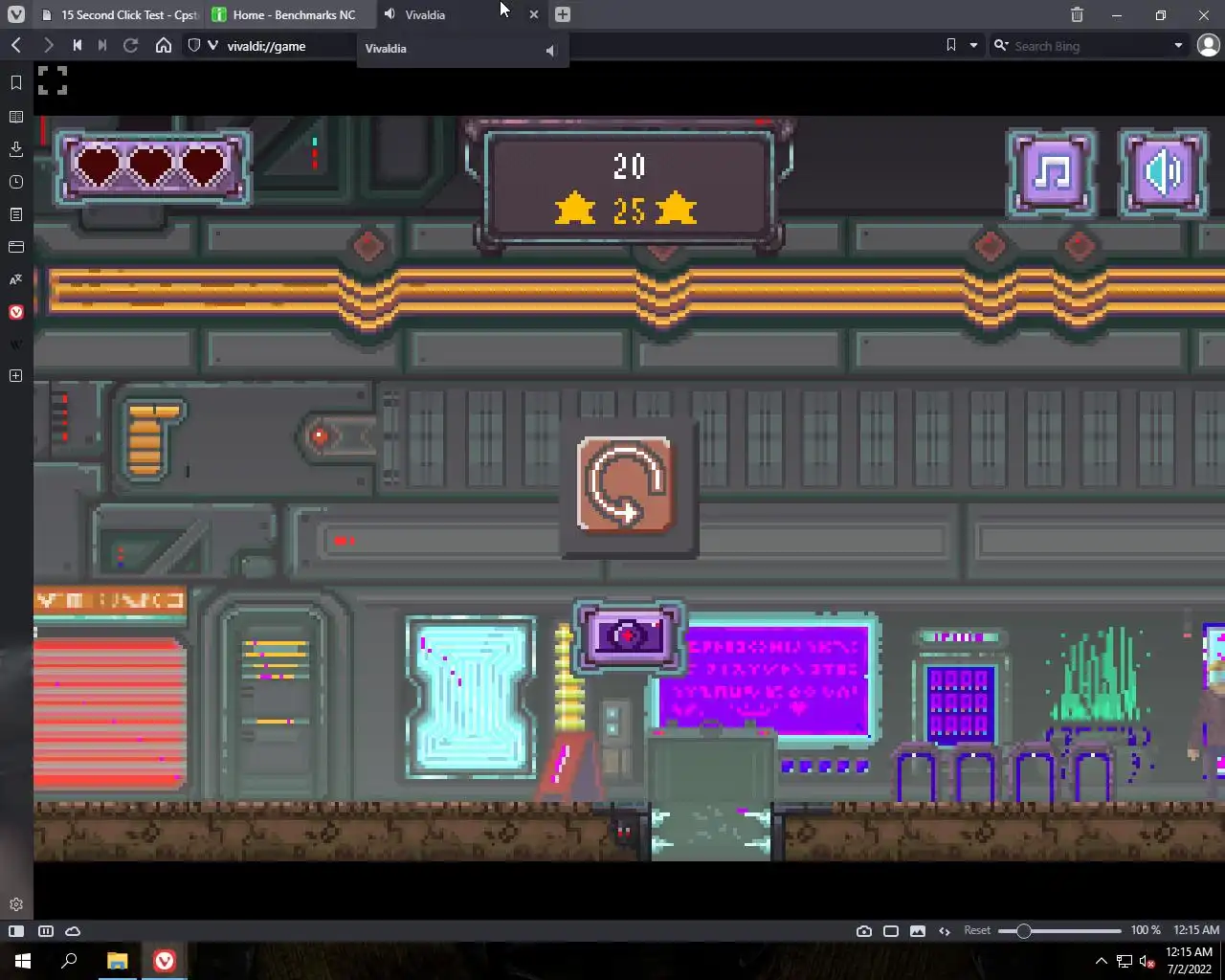Click the status bar clock
This screenshot has width=1225, height=980.
(x=1196, y=930)
